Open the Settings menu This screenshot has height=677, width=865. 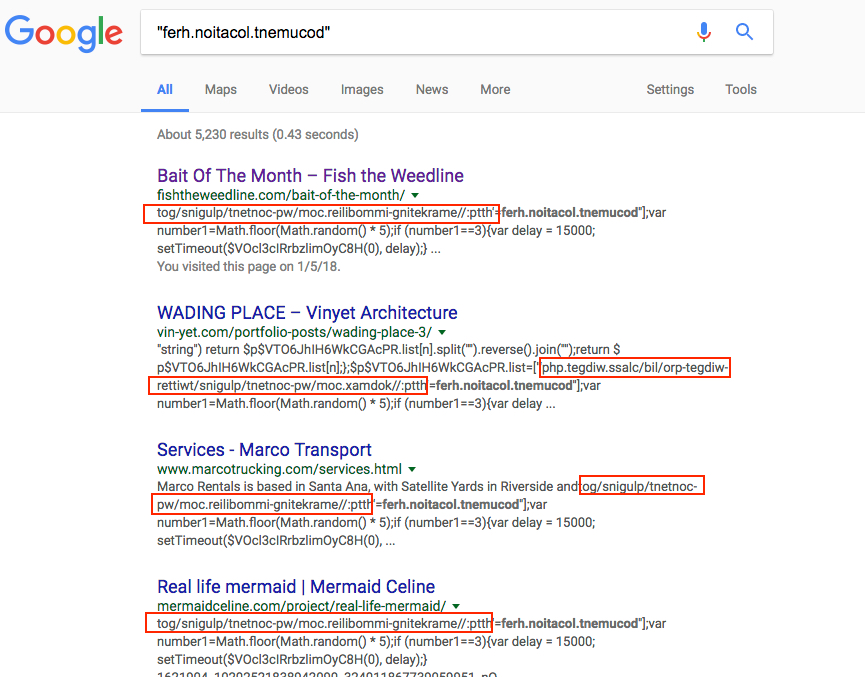(x=670, y=89)
